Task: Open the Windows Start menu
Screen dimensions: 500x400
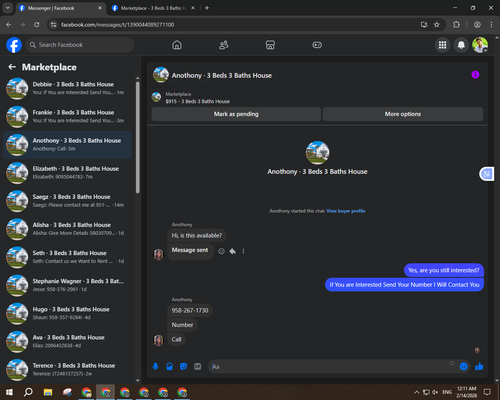Action: point(9,392)
